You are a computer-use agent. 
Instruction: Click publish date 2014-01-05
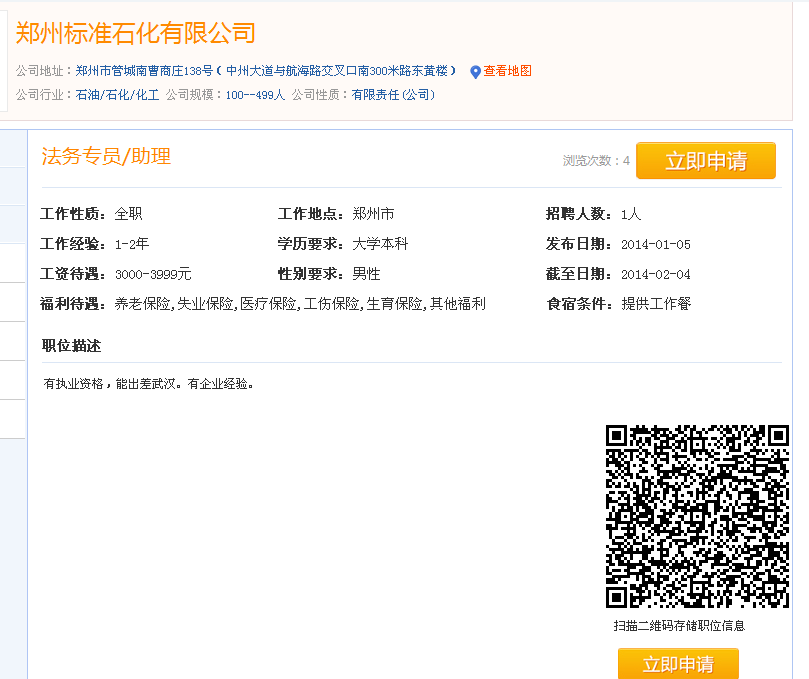(x=656, y=245)
